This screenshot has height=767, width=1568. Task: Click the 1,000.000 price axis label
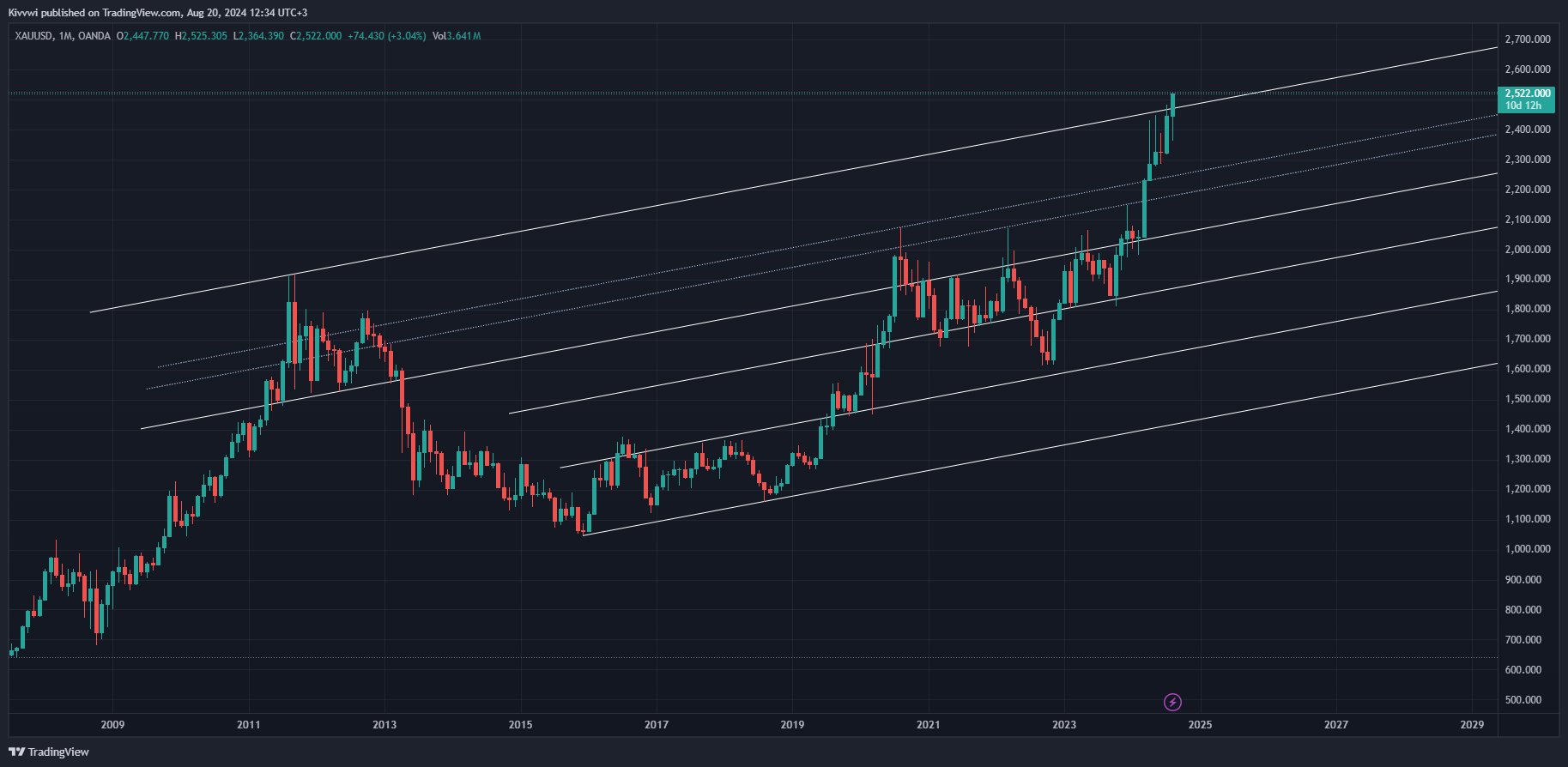(x=1528, y=549)
